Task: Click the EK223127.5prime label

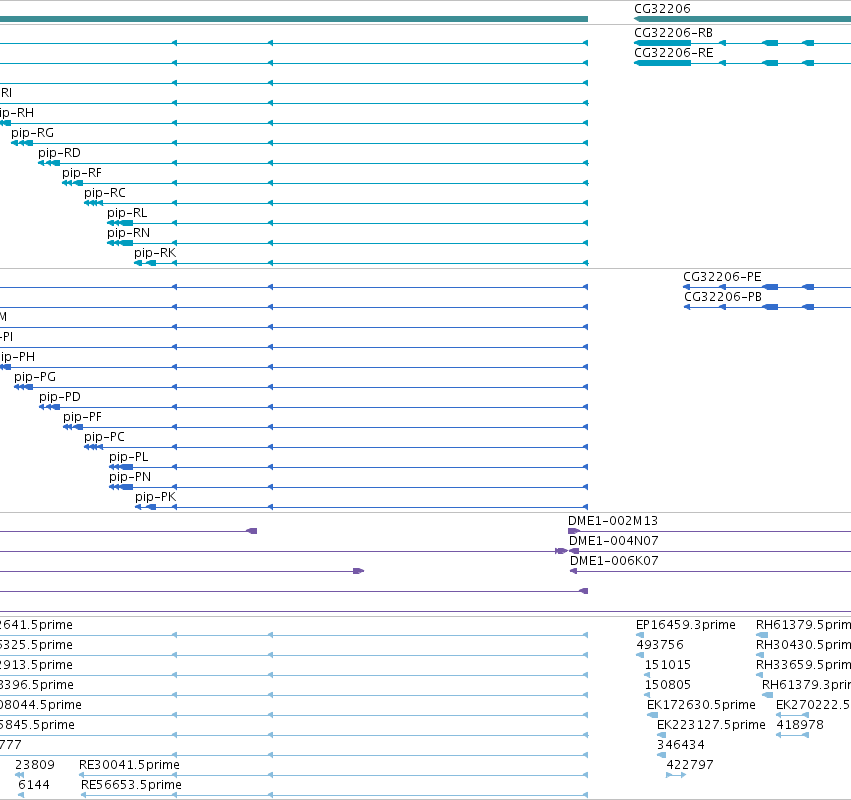Action: coord(711,725)
